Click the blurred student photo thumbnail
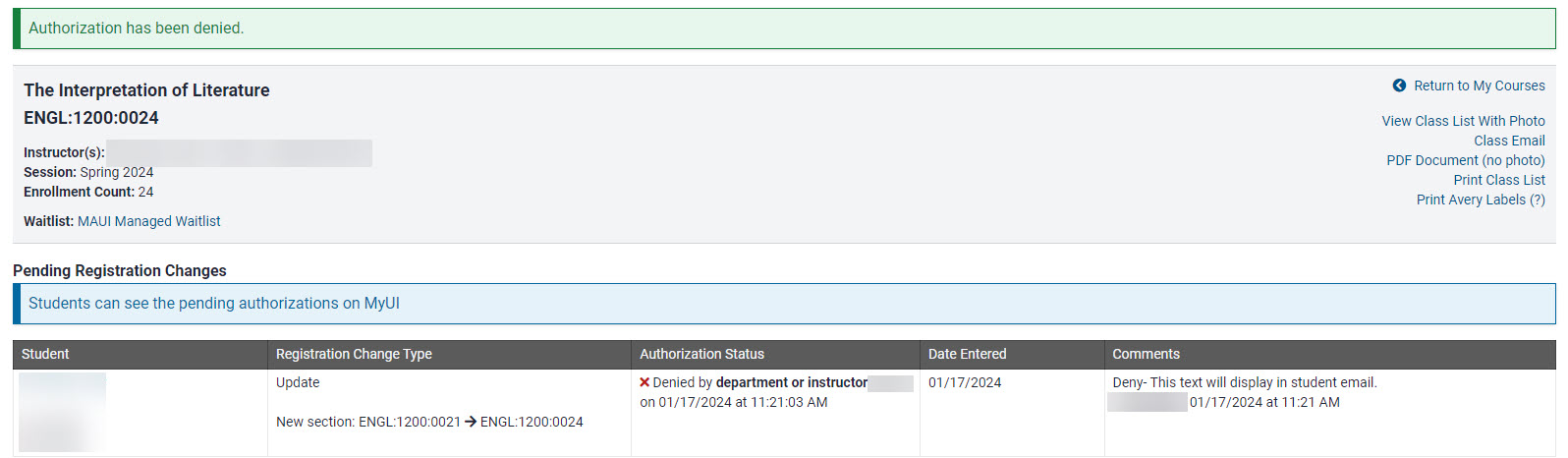Image resolution: width=1568 pixels, height=458 pixels. pyautogui.click(x=62, y=412)
